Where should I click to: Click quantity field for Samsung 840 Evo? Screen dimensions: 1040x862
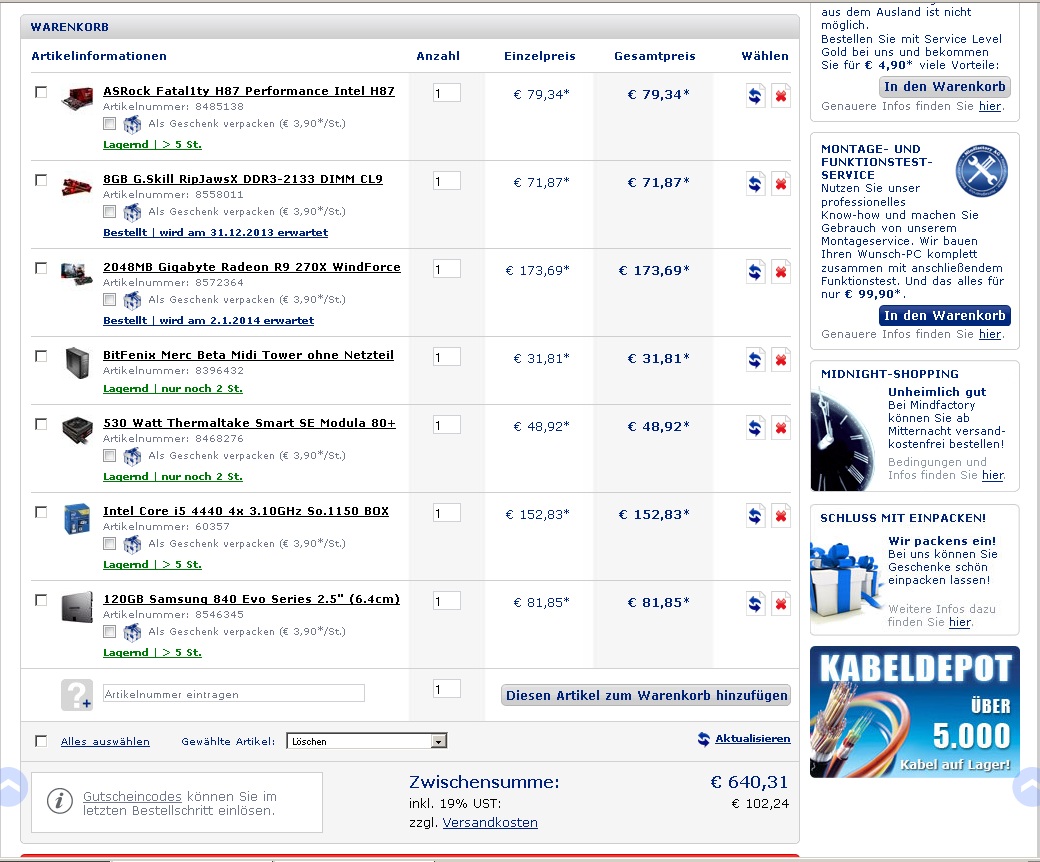pyautogui.click(x=446, y=601)
